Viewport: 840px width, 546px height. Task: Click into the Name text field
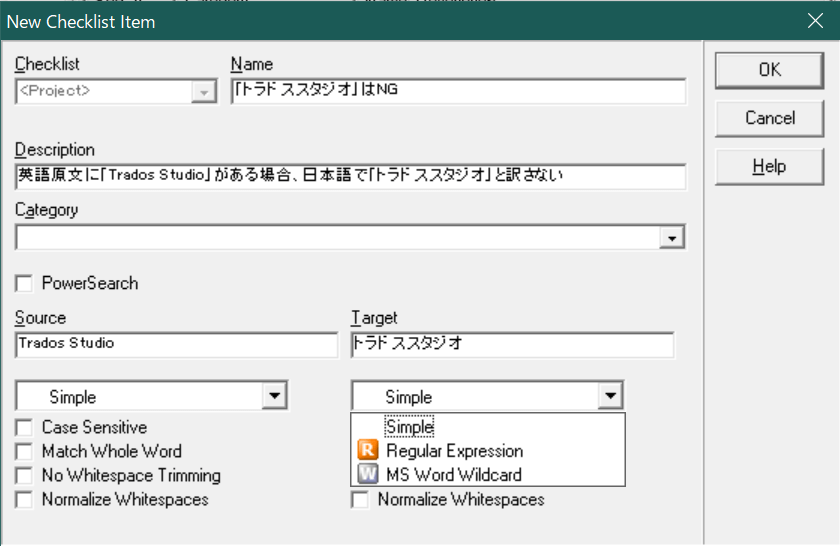(x=458, y=92)
